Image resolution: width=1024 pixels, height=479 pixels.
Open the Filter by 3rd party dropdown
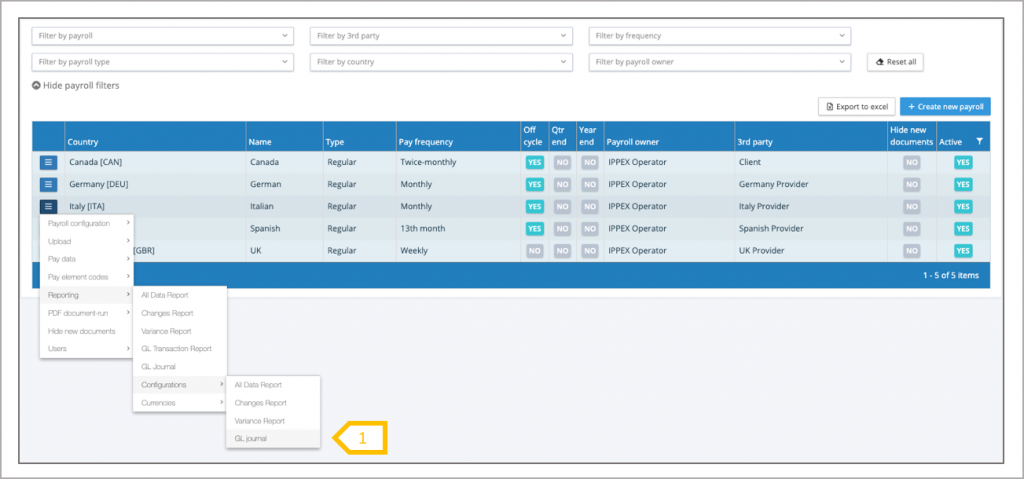coord(441,36)
